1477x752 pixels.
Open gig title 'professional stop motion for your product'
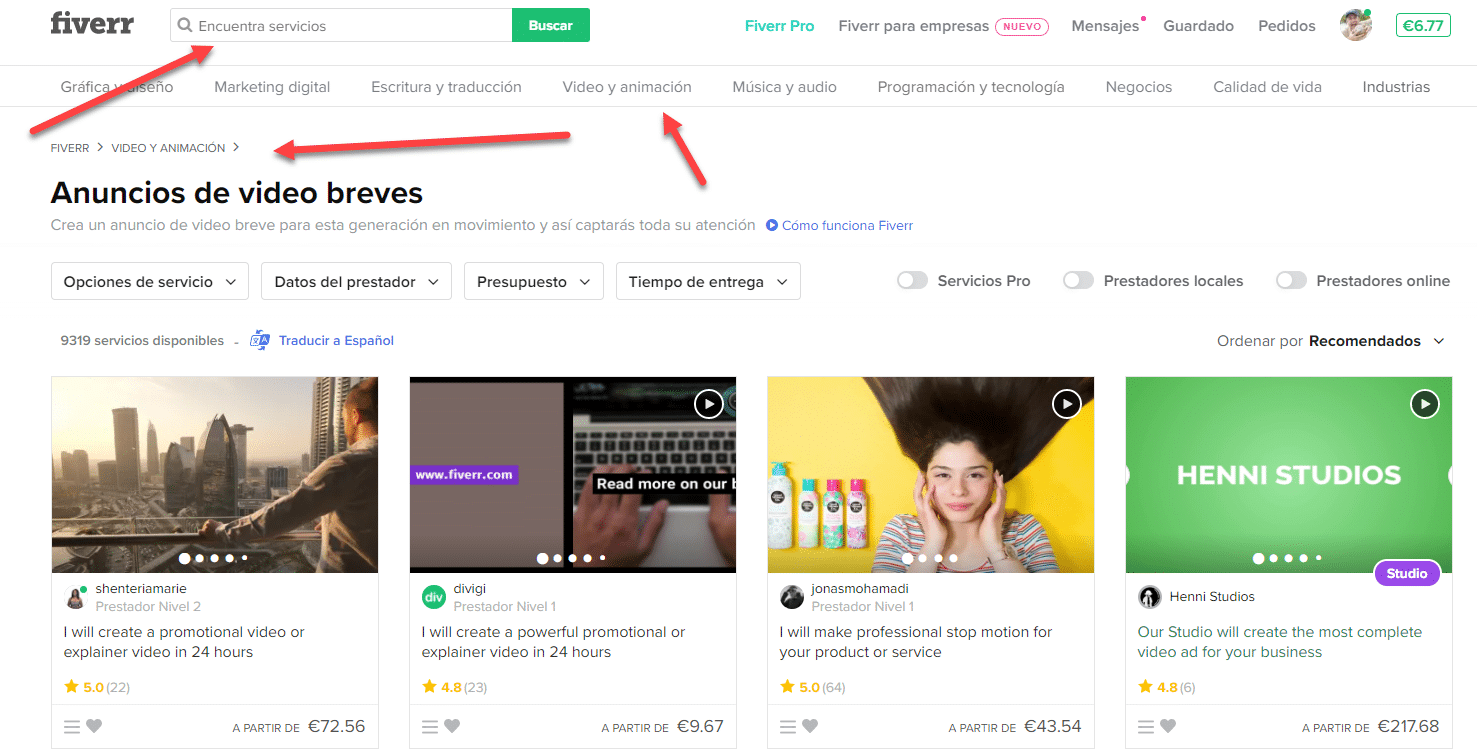[916, 642]
